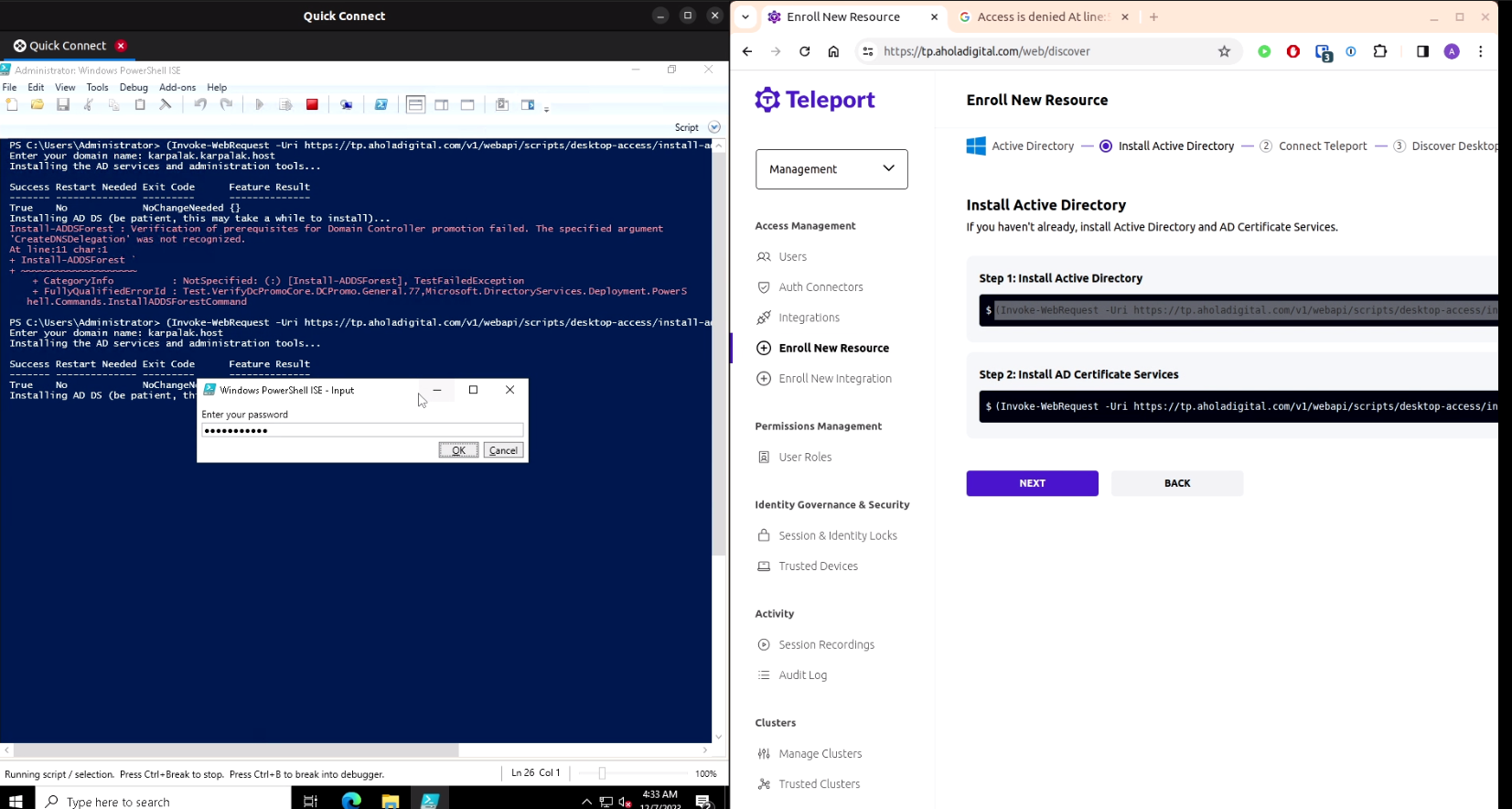
Task: Click New script icon in PowerShell ISE toolbar
Action: (x=12, y=104)
